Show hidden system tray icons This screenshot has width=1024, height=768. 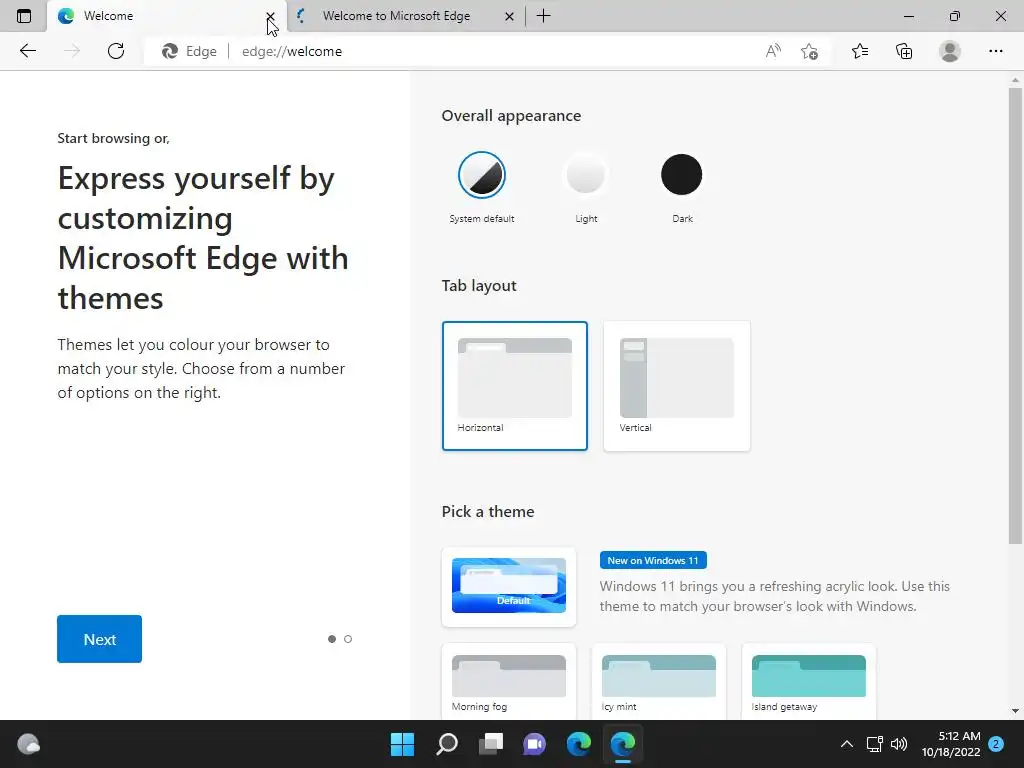846,744
